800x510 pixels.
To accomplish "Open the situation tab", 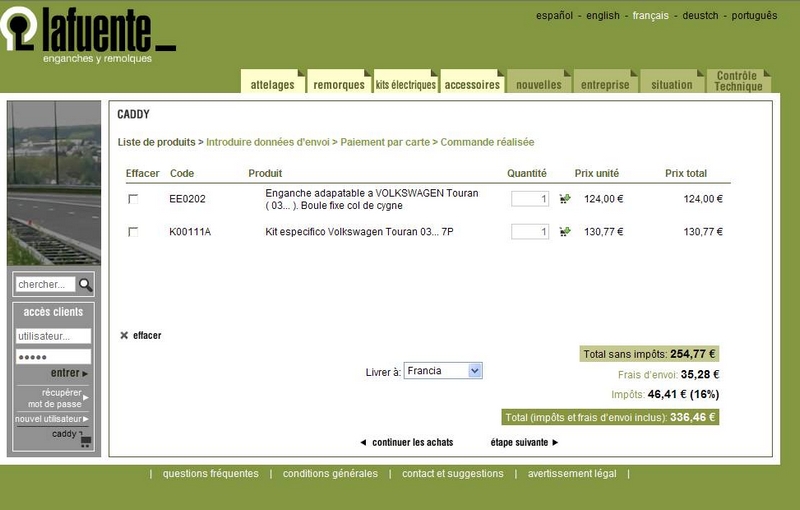I will [672, 82].
